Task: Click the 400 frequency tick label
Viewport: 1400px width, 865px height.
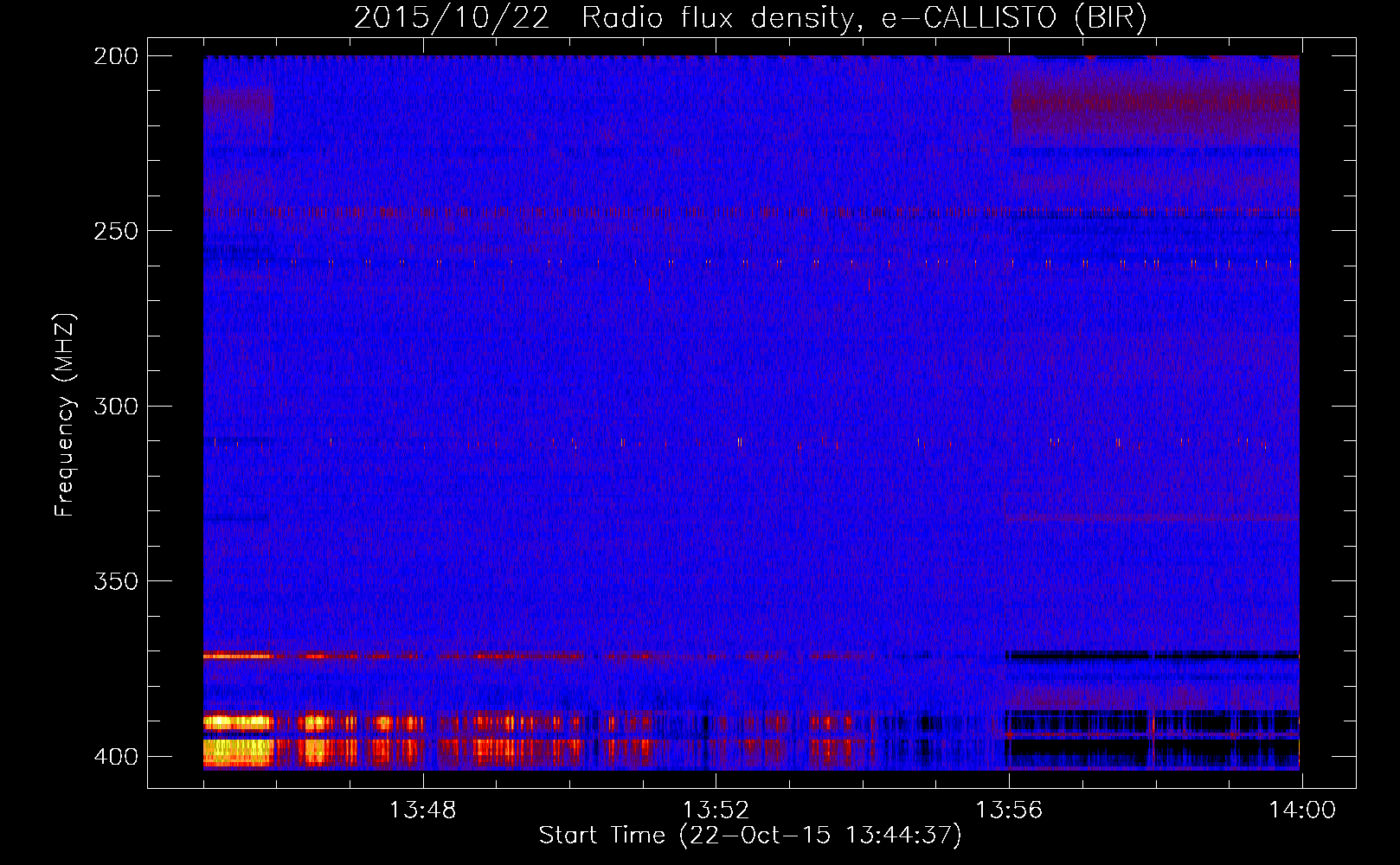Action: pyautogui.click(x=116, y=757)
